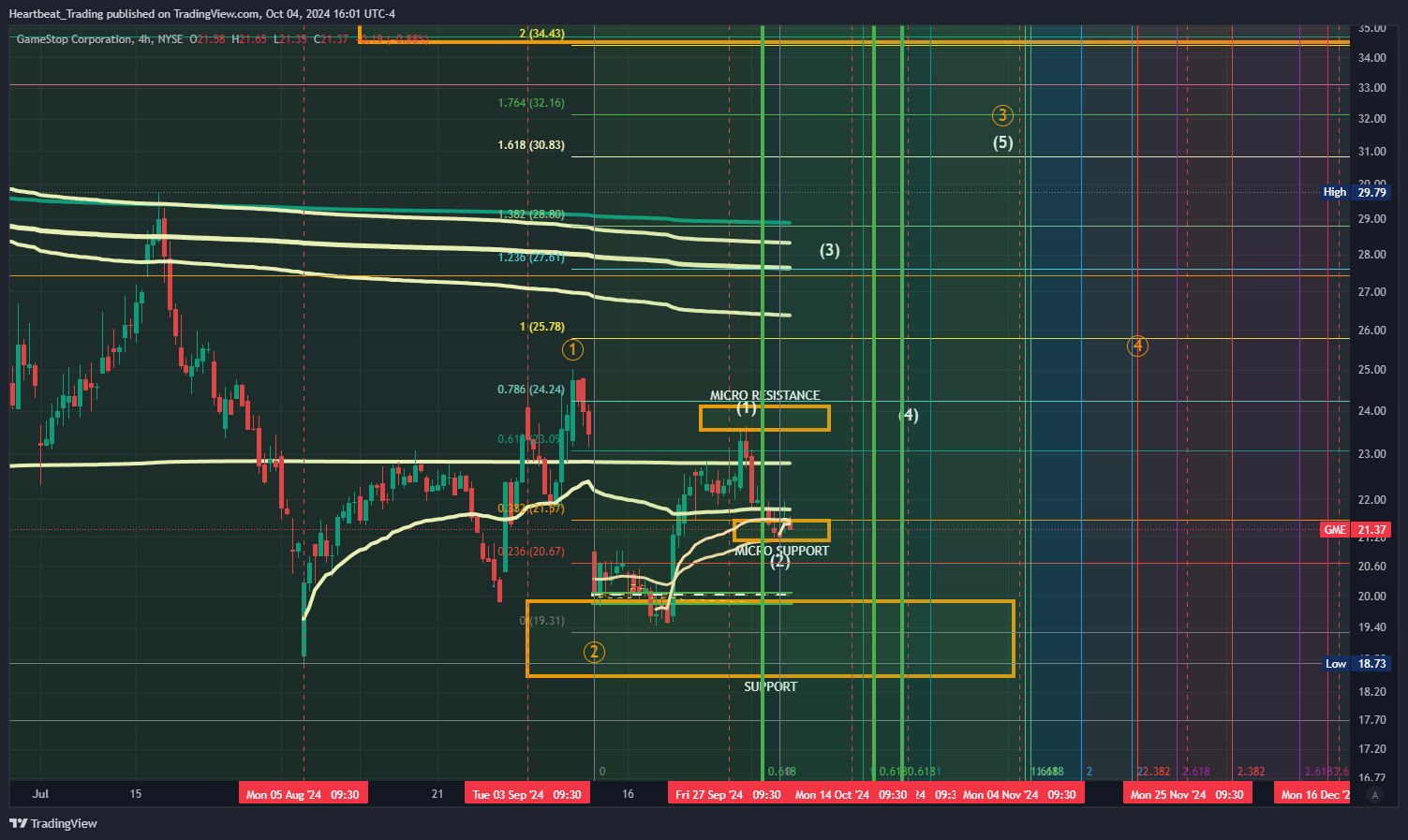Click 26.00 on the price axis
This screenshot has height=840, width=1408.
coord(1372,331)
